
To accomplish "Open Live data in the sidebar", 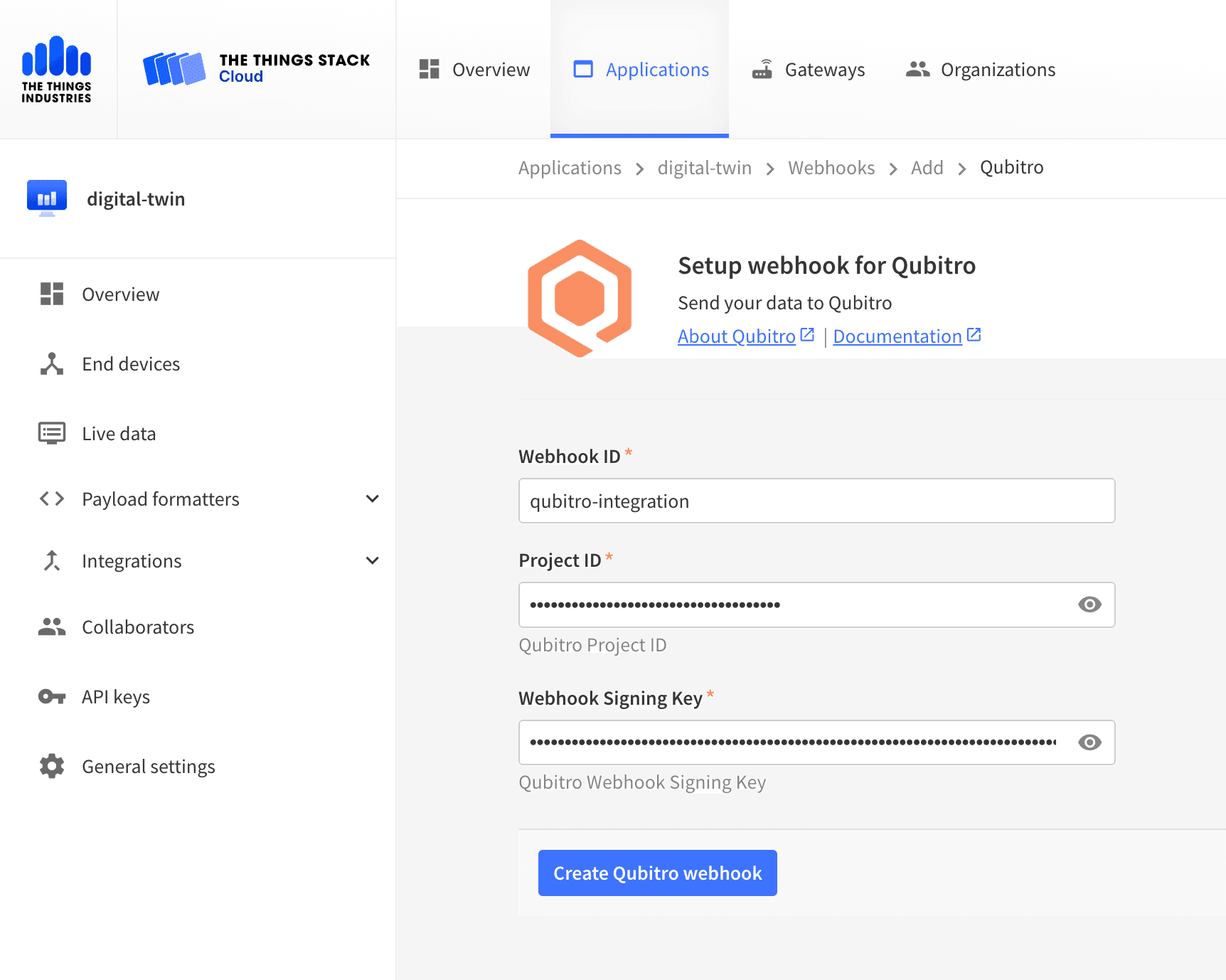I will pyautogui.click(x=198, y=433).
